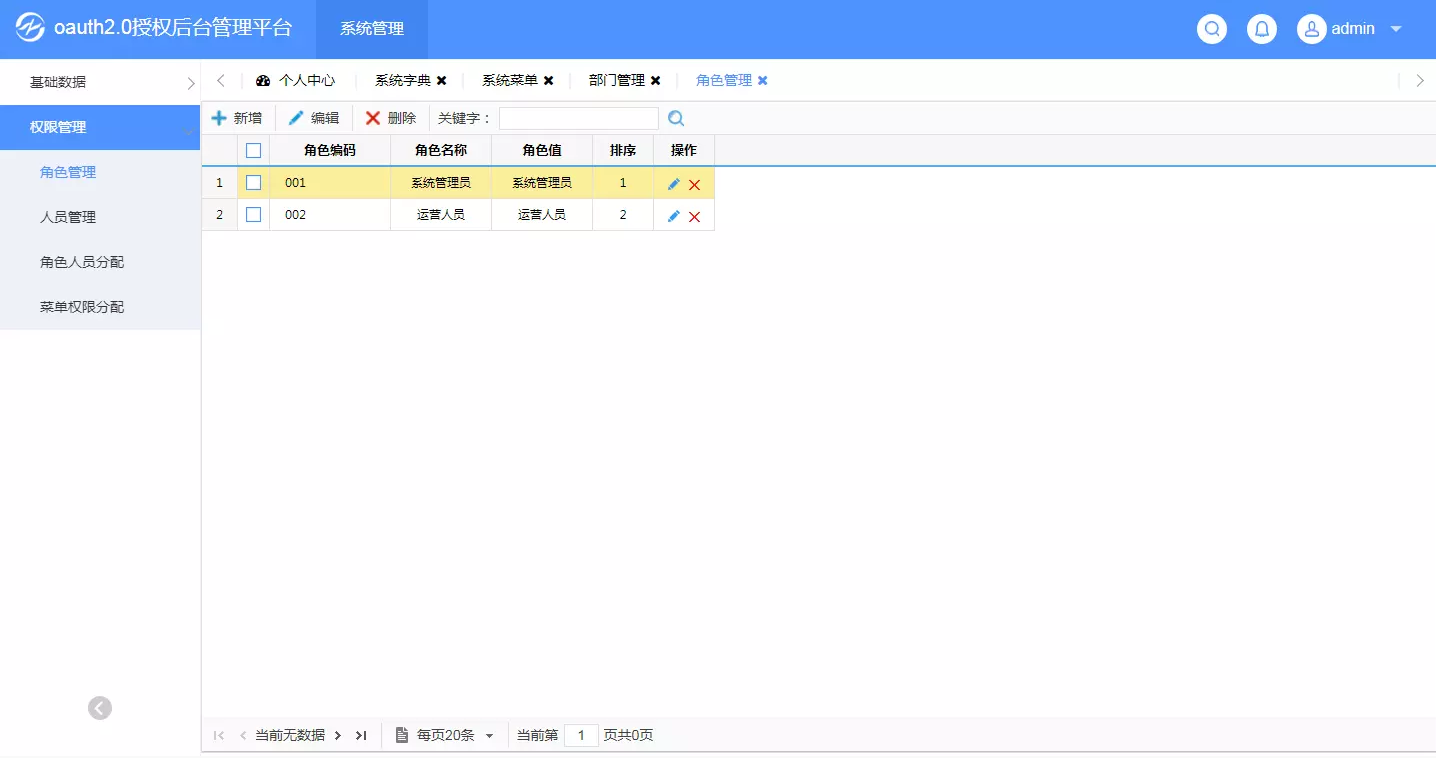
Task: Toggle the select-all checkbox in the table header
Action: tap(253, 151)
